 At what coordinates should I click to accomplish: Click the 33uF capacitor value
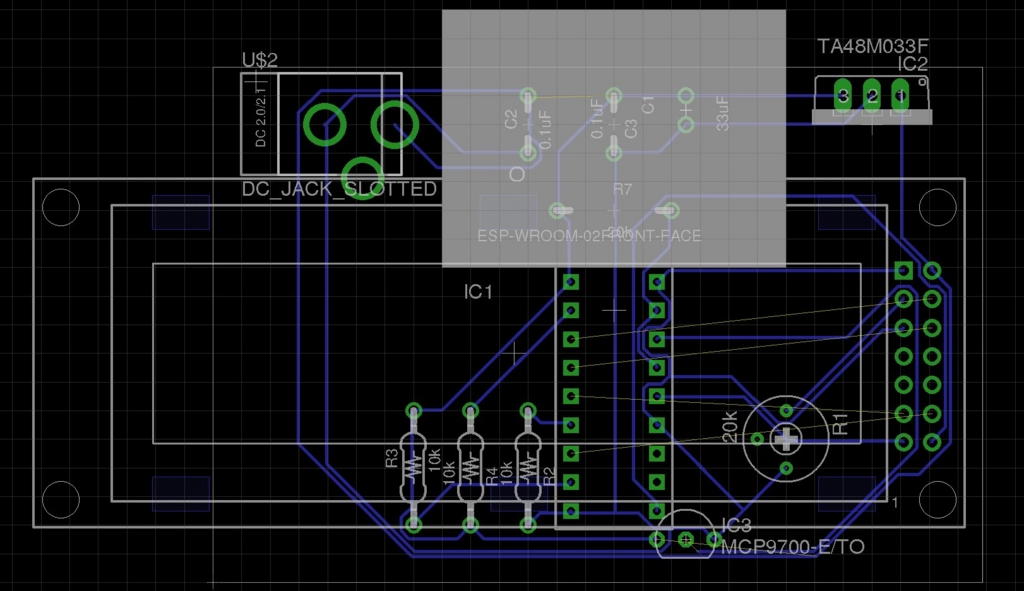[722, 114]
